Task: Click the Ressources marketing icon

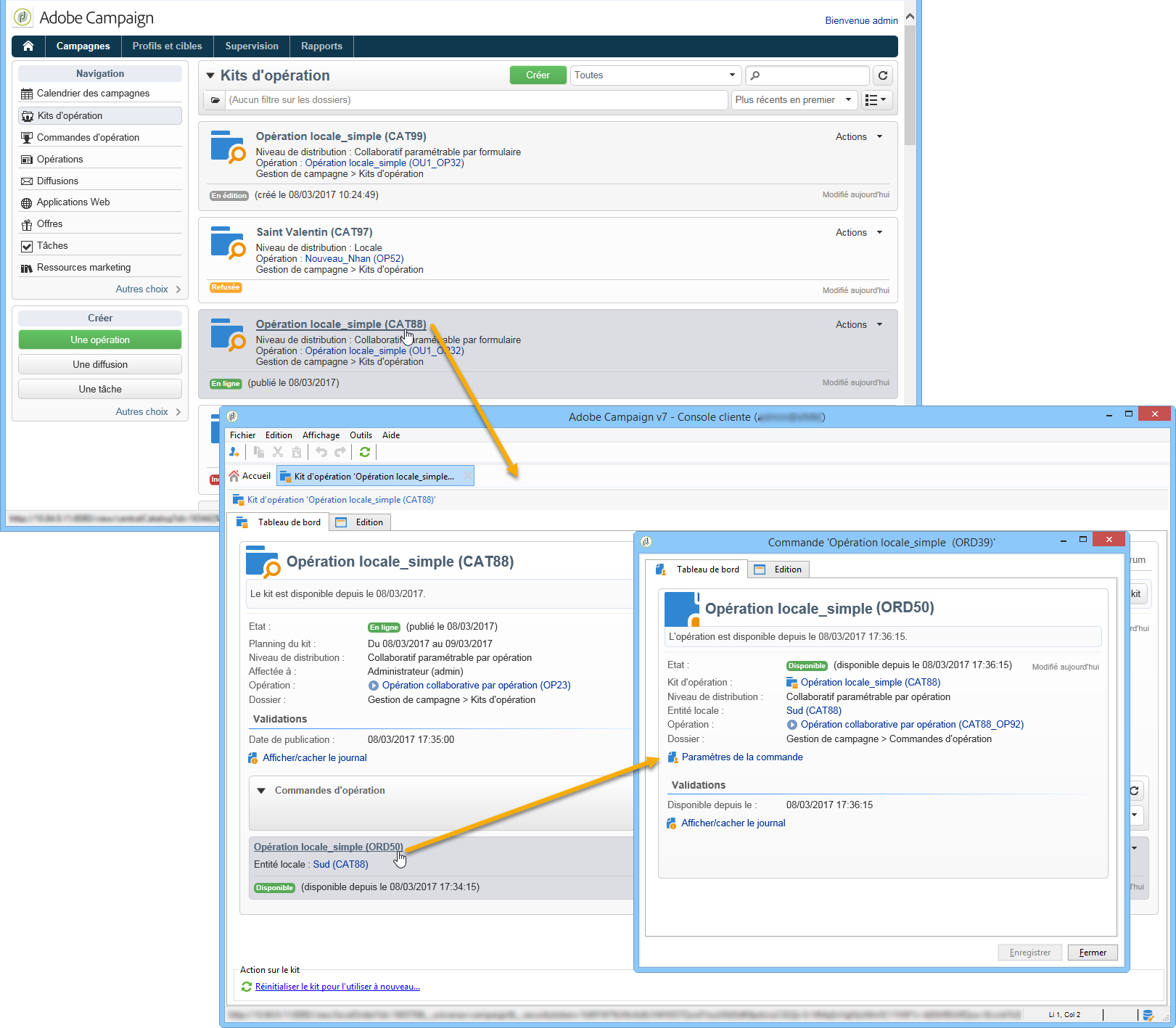Action: pos(27,268)
